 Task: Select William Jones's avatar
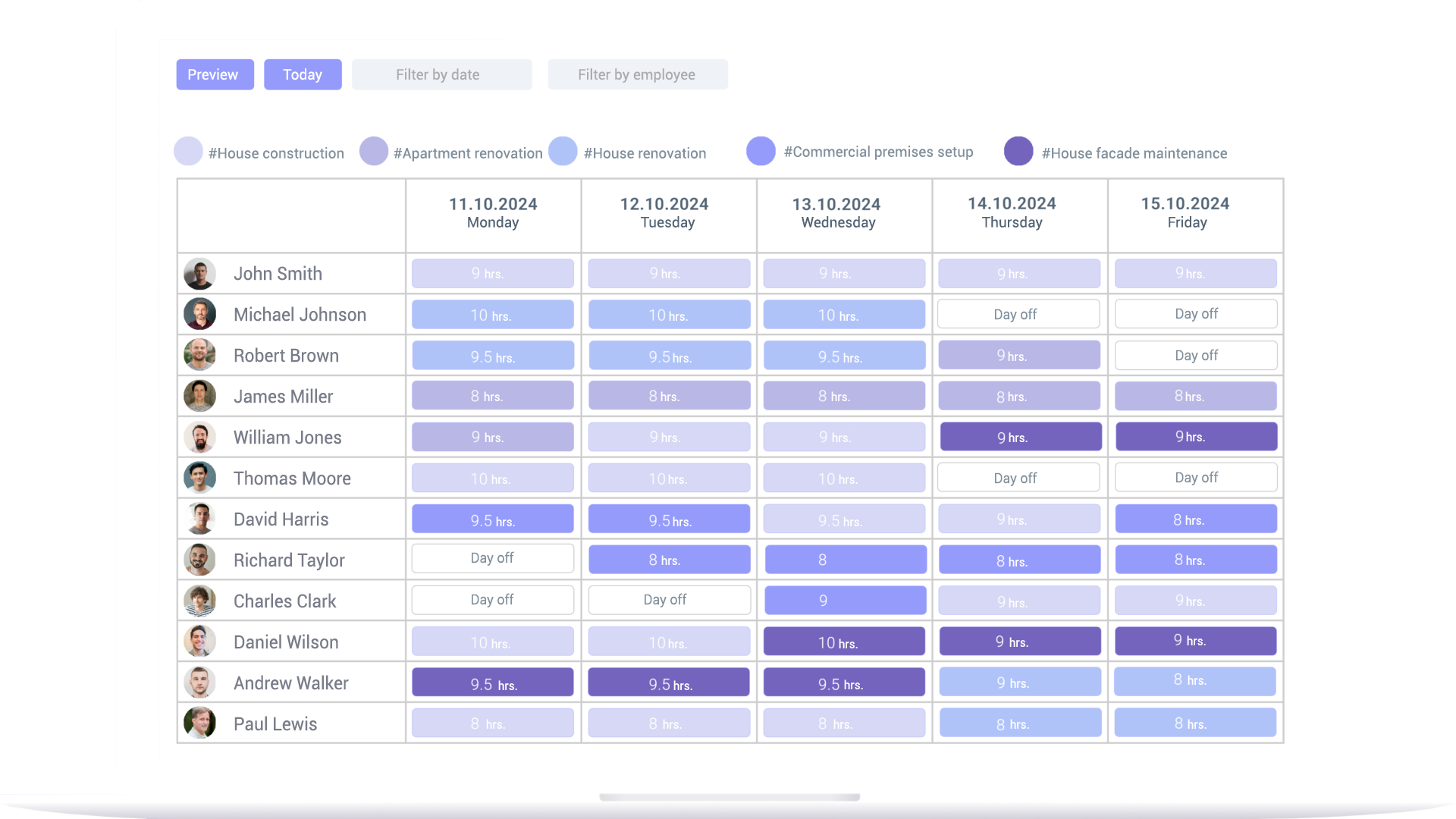point(199,438)
